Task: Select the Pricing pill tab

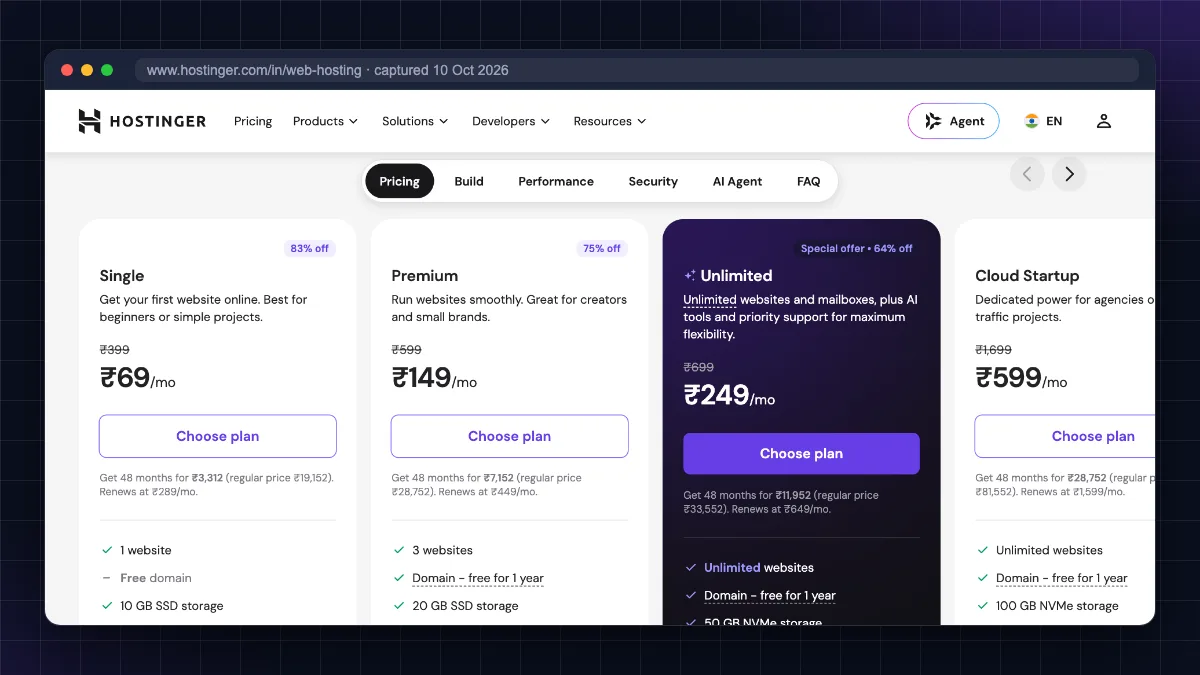Action: pyautogui.click(x=399, y=181)
